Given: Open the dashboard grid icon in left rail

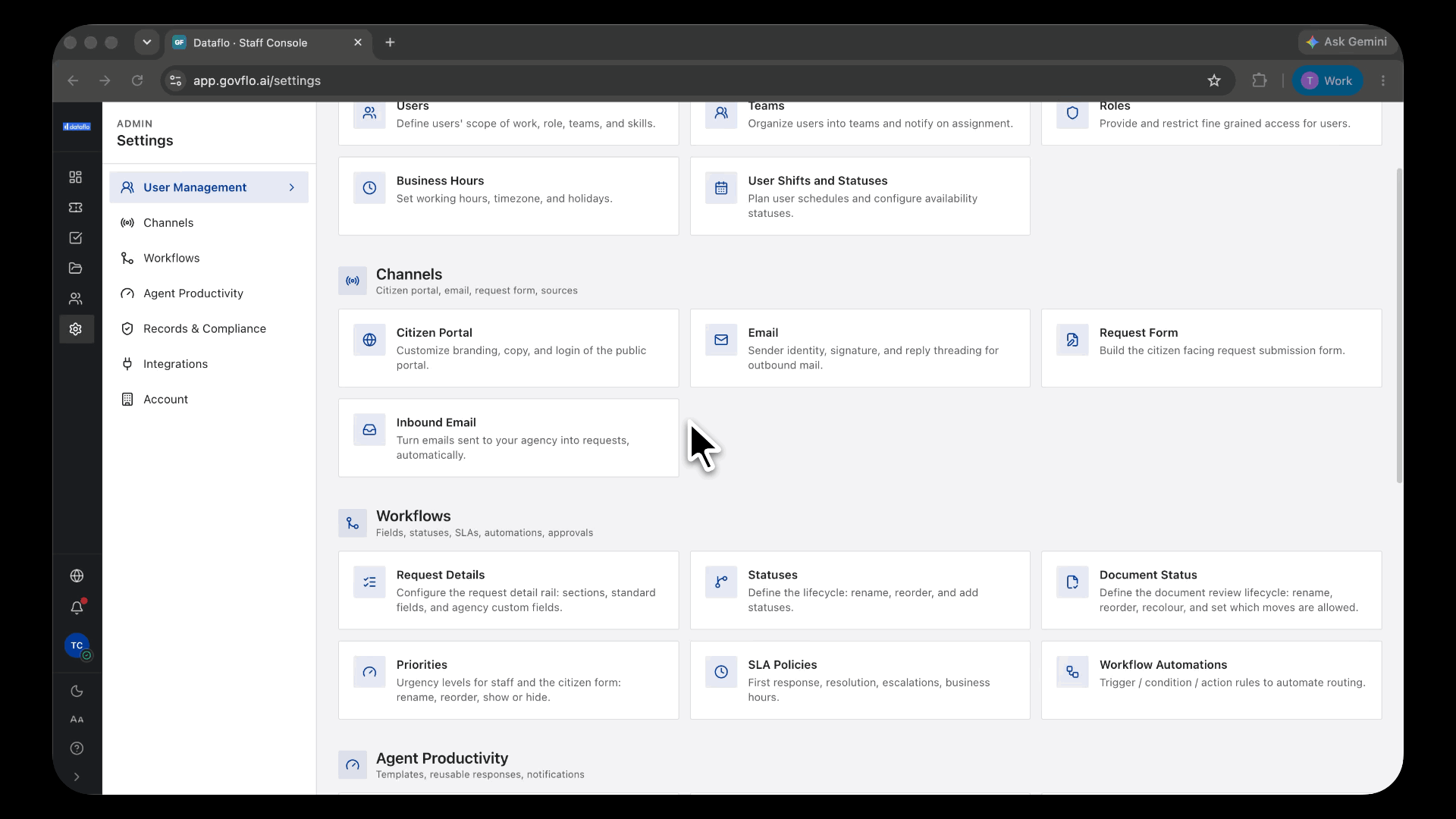Looking at the screenshot, I should tap(76, 177).
